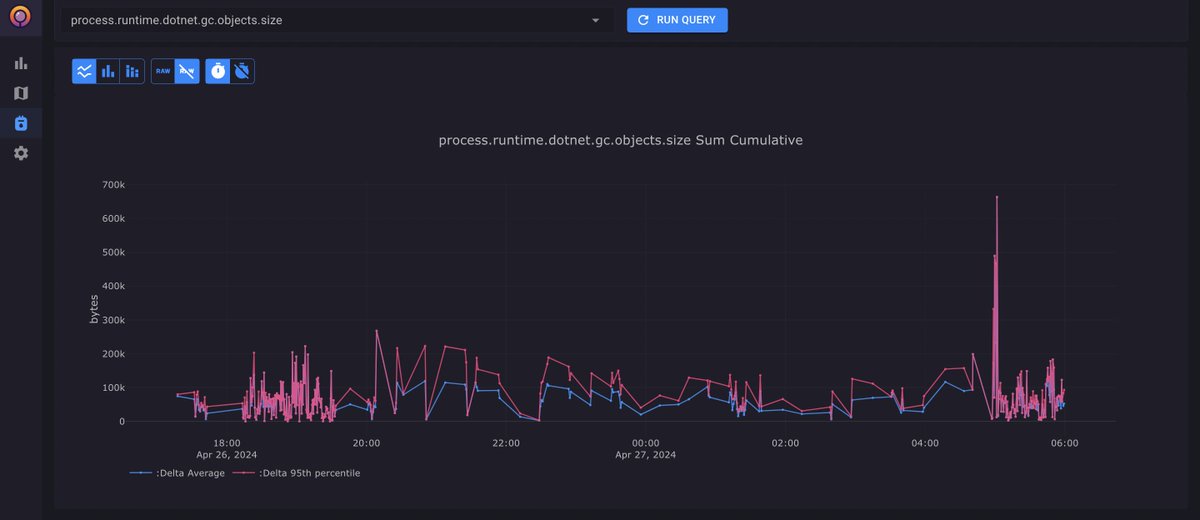
Task: Switch chart to stacked bar view
Action: tap(132, 71)
